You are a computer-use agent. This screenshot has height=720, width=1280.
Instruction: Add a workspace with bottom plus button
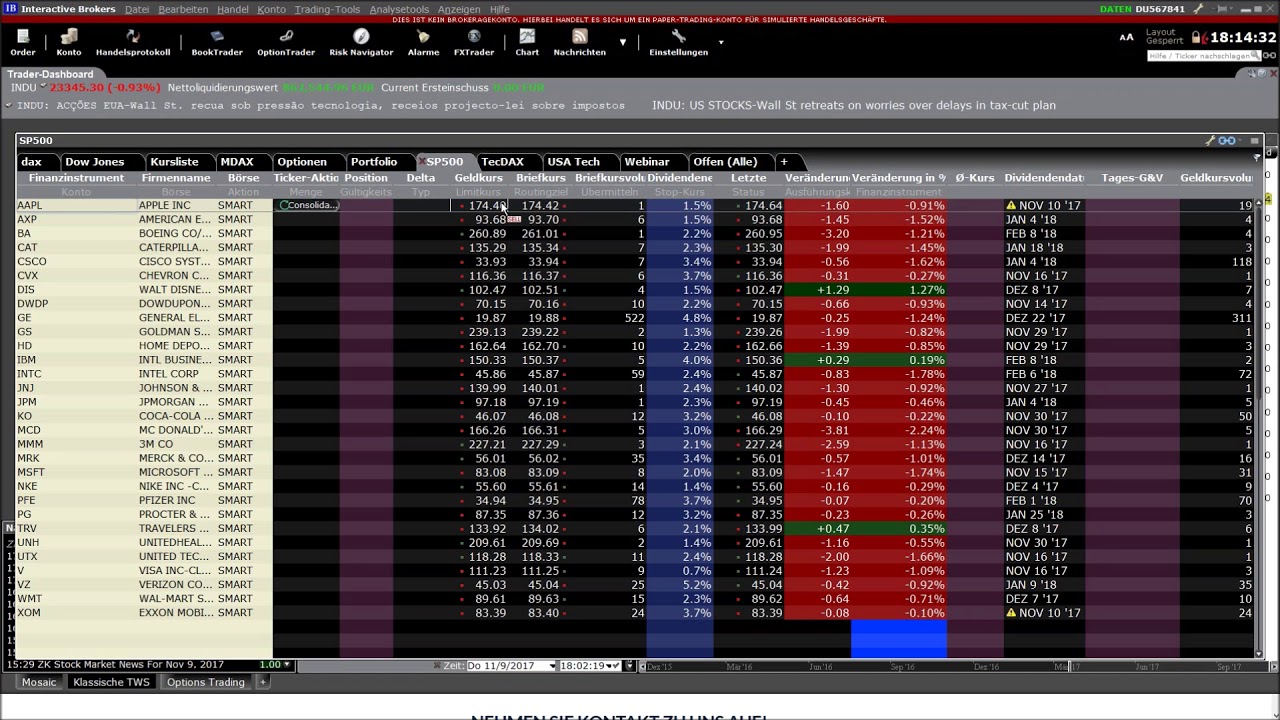click(x=263, y=682)
